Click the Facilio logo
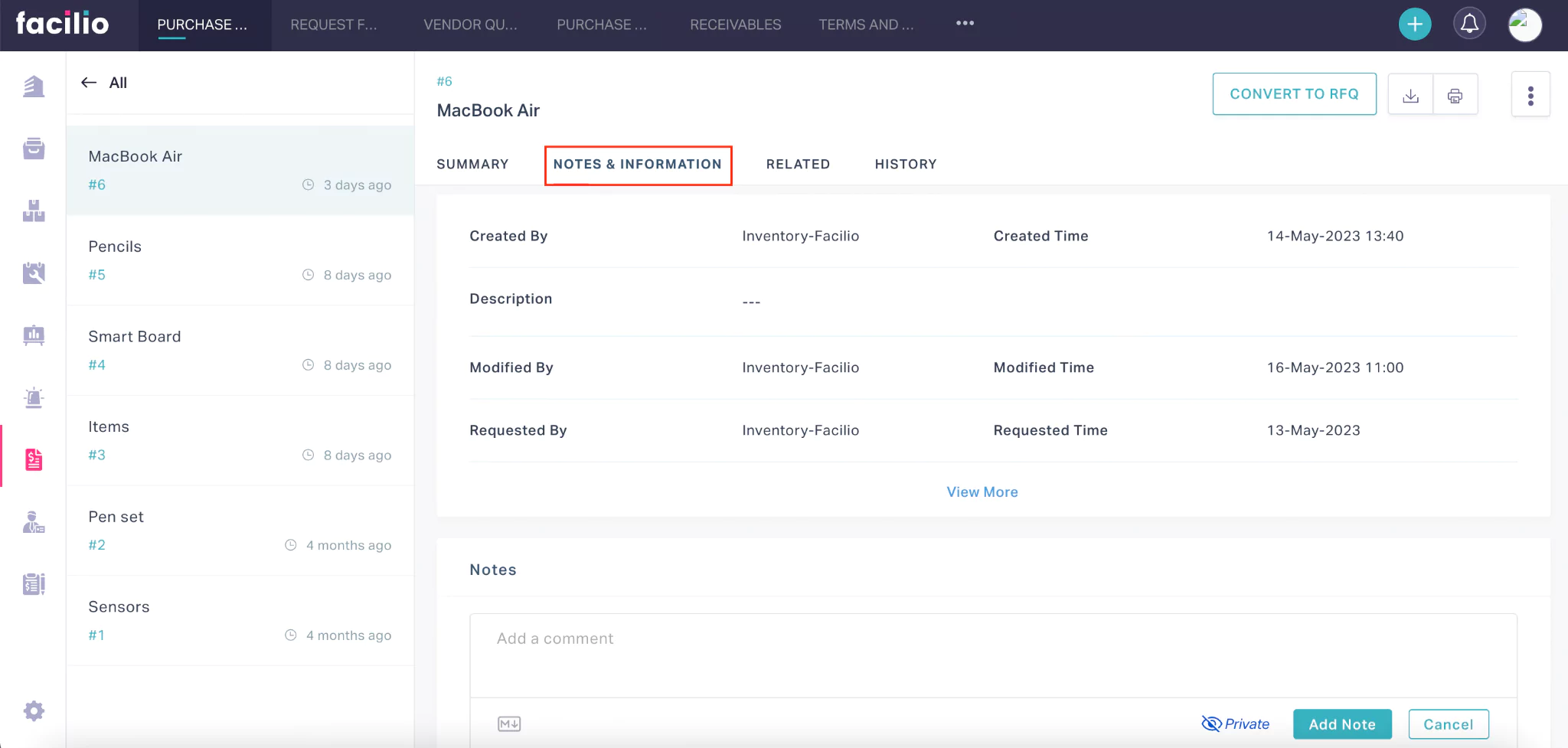This screenshot has width=1568, height=748. [x=62, y=23]
